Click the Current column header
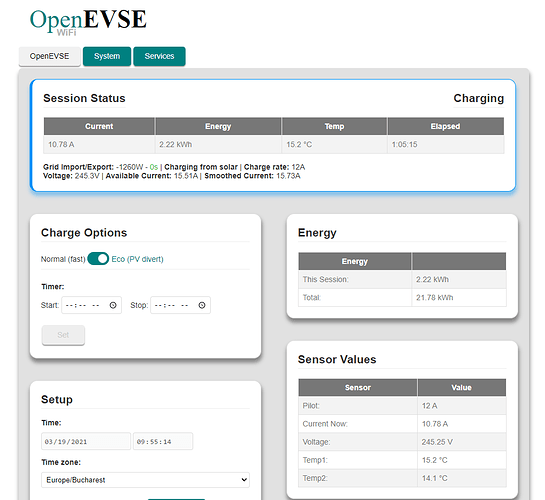This screenshot has height=500, width=545. [x=99, y=126]
